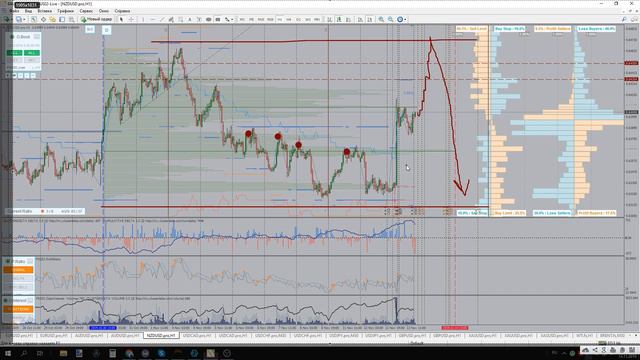Screen dimensions: 640x360
Task: Click left green button in O.Book panel
Action: pyautogui.click(x=14, y=53)
